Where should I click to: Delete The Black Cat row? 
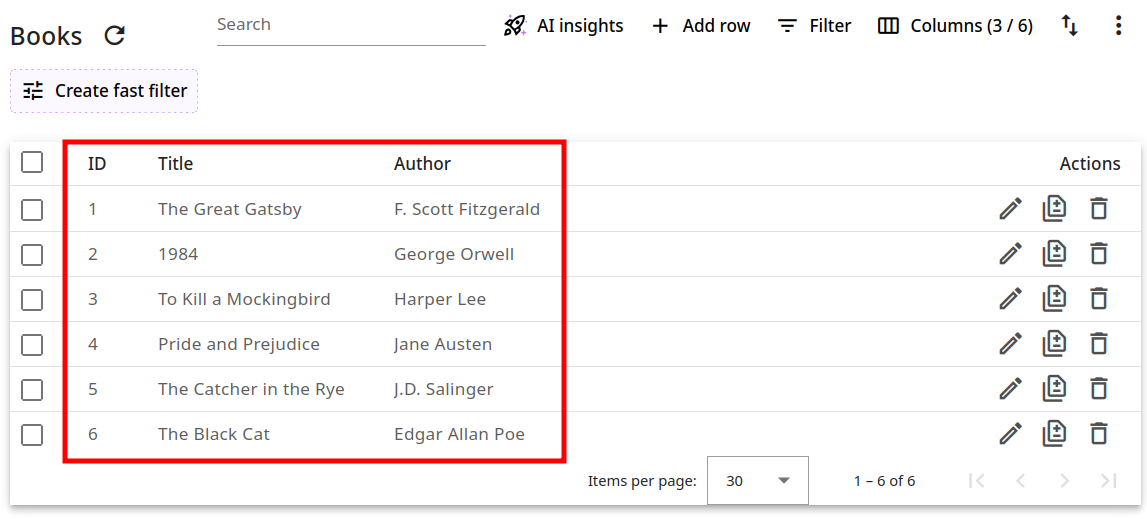pos(1098,434)
